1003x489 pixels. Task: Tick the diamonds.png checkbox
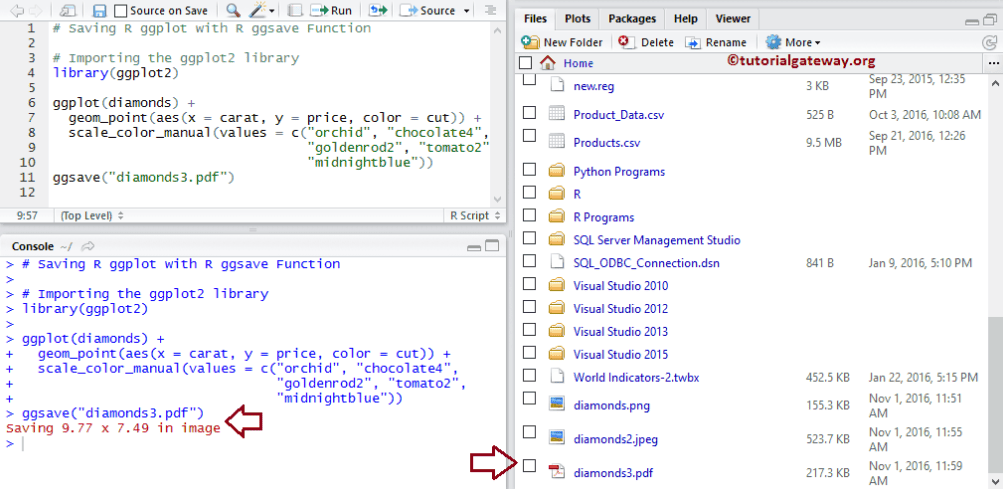point(530,398)
